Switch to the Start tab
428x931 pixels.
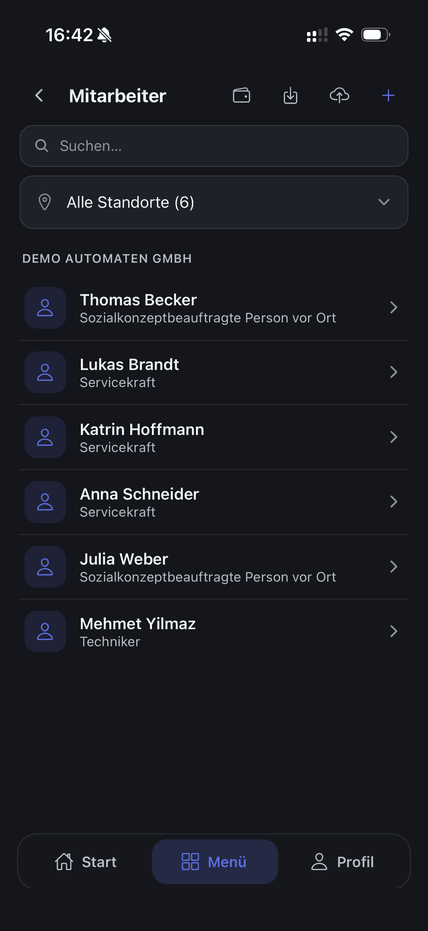pos(85,862)
